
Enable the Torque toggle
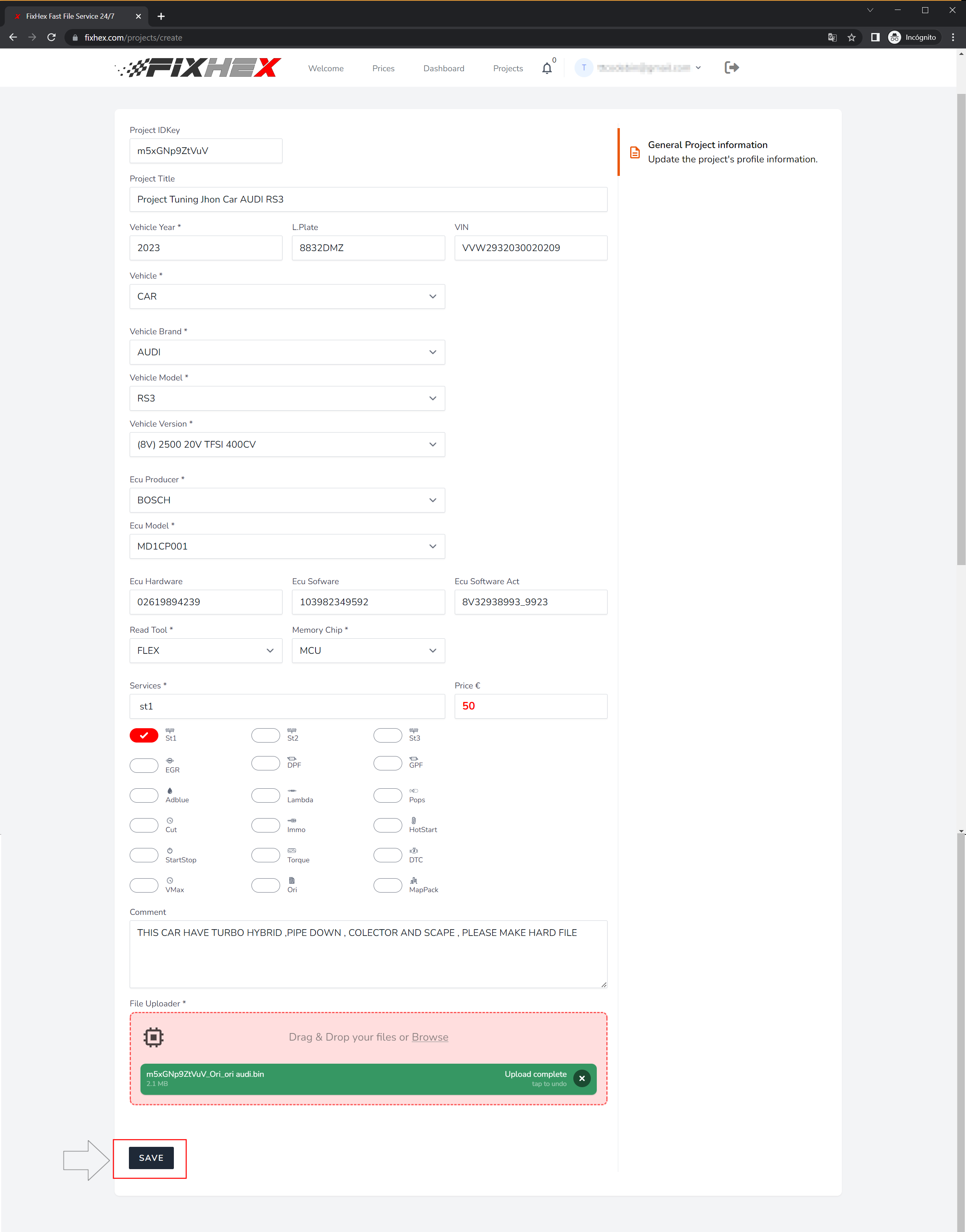pos(265,855)
